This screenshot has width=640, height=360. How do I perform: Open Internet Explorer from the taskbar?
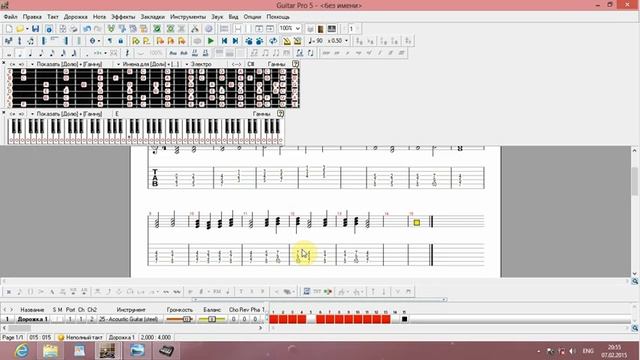click(22, 351)
